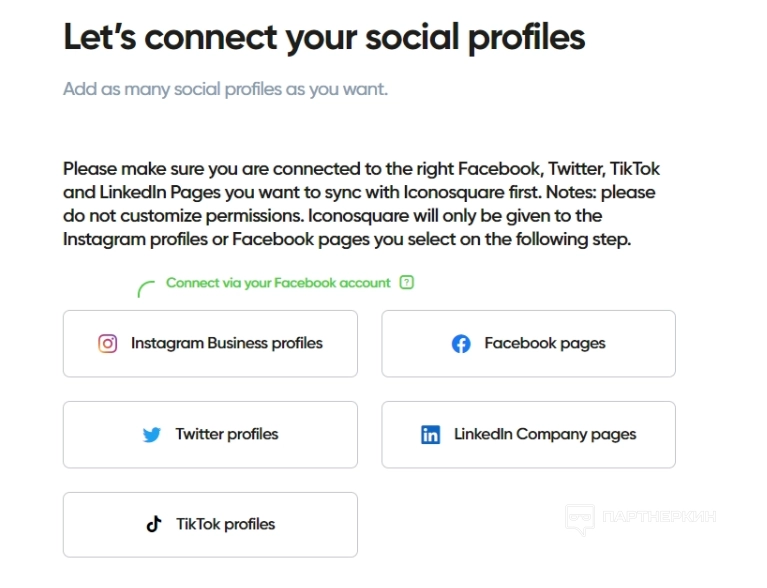
Task: Click the green curved arrow pointer
Action: (x=146, y=289)
